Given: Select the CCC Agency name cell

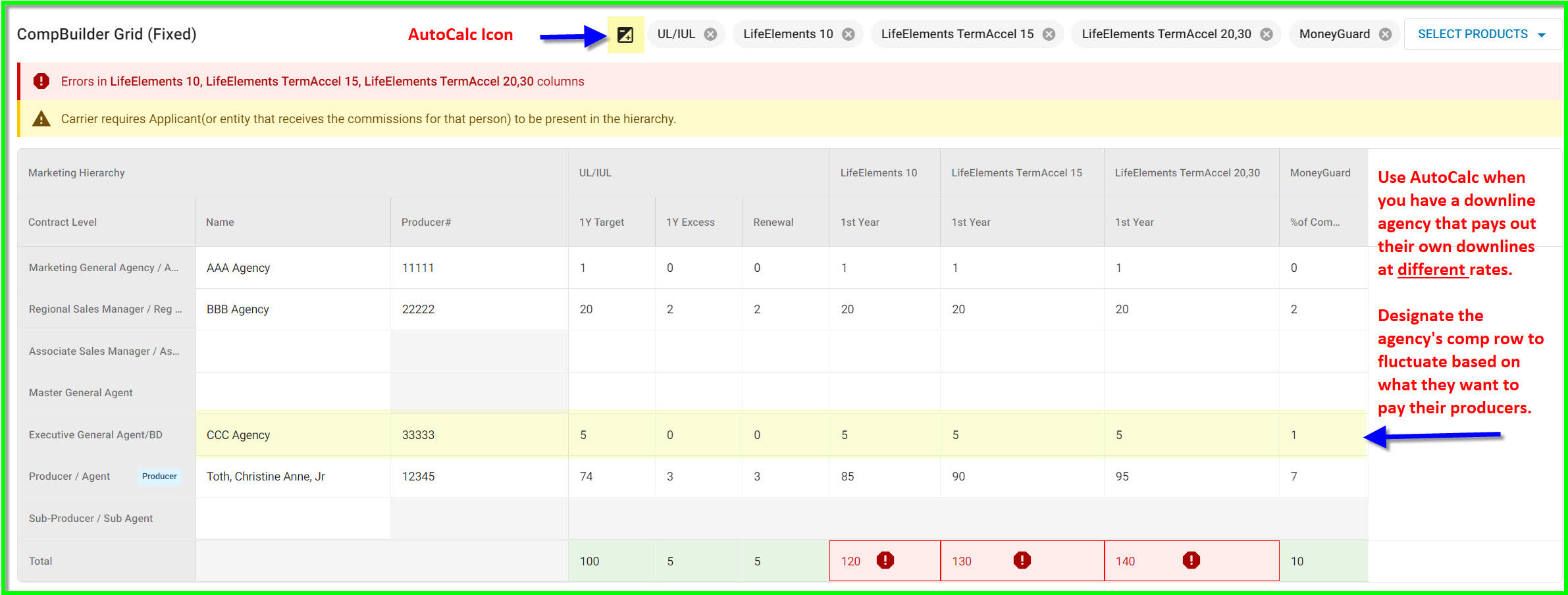Looking at the screenshot, I should point(293,435).
